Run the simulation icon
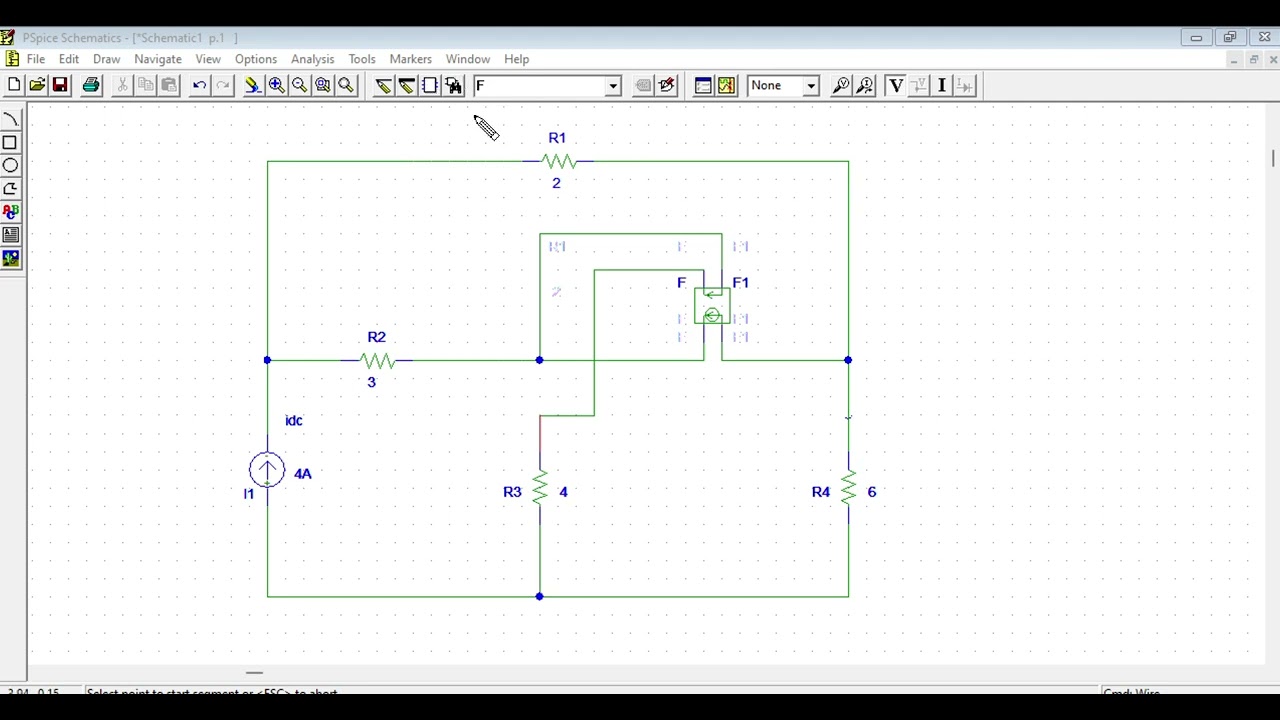Image resolution: width=1280 pixels, height=720 pixels. 726,86
